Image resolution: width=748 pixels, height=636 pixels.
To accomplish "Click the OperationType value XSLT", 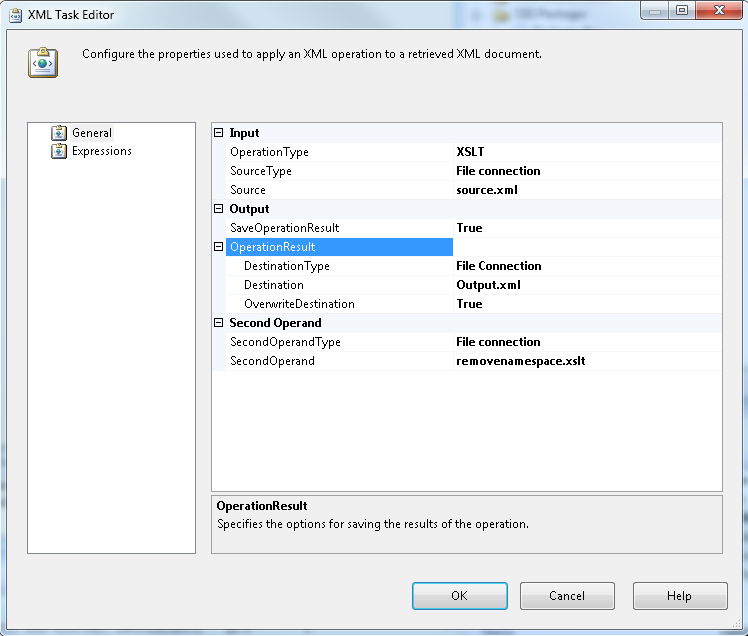I will point(471,152).
